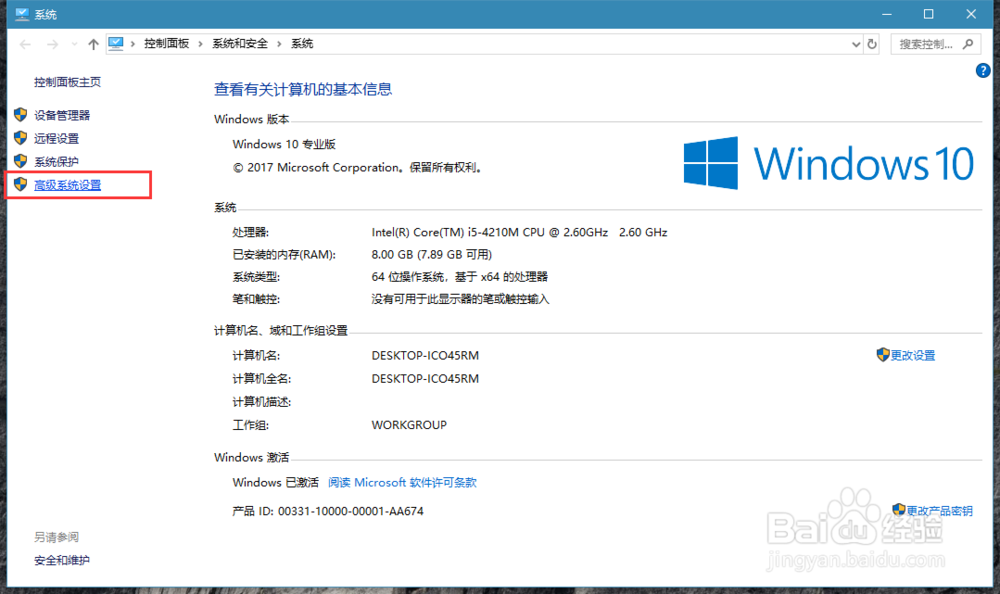This screenshot has width=1000, height=594.
Task: Click shield icon next to 更改产品密钥
Action: (x=899, y=509)
